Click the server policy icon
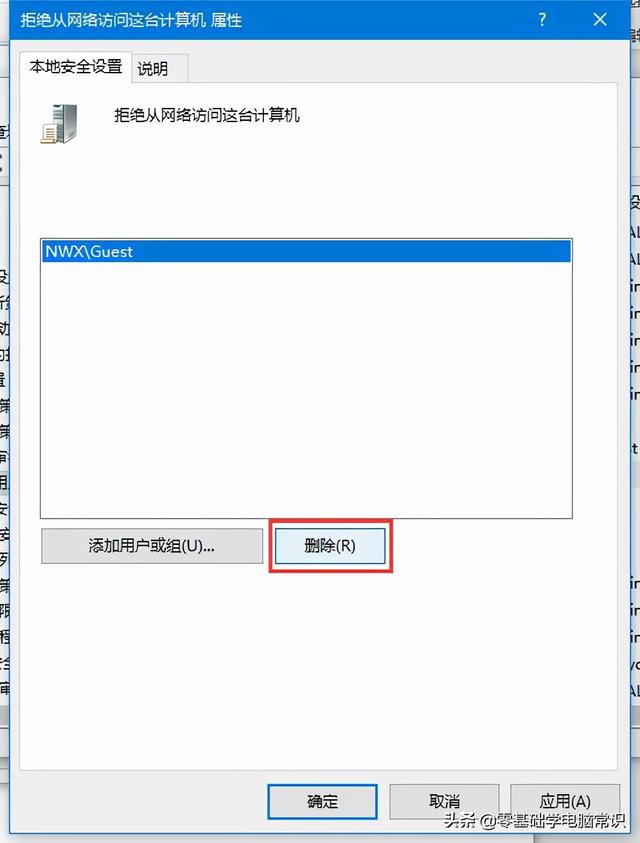The height and width of the screenshot is (843, 640). pos(59,124)
